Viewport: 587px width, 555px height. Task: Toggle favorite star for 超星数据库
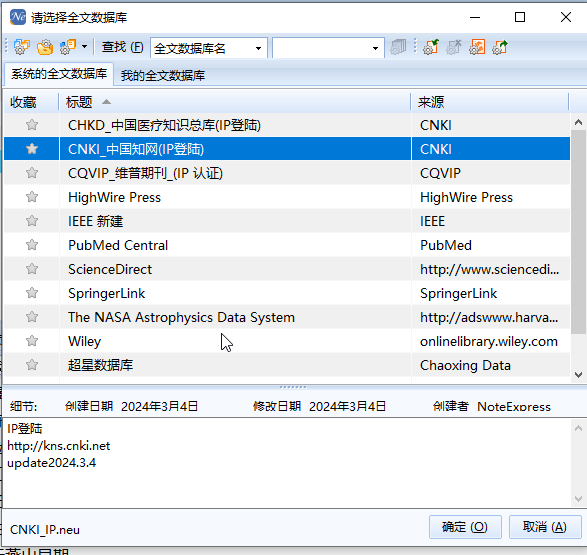(32, 365)
